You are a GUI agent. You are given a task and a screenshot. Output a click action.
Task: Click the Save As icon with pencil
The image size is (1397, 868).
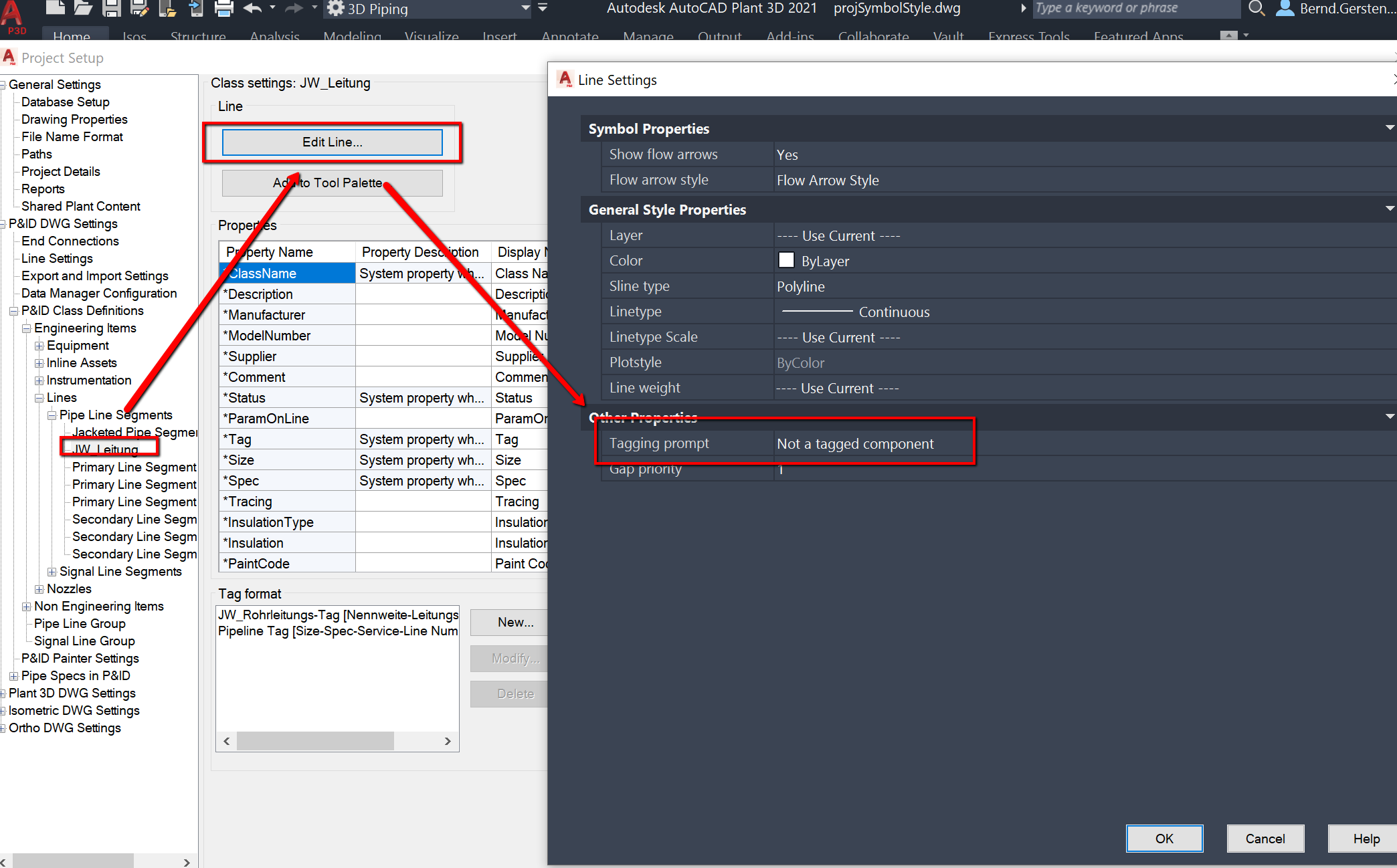coord(139,8)
